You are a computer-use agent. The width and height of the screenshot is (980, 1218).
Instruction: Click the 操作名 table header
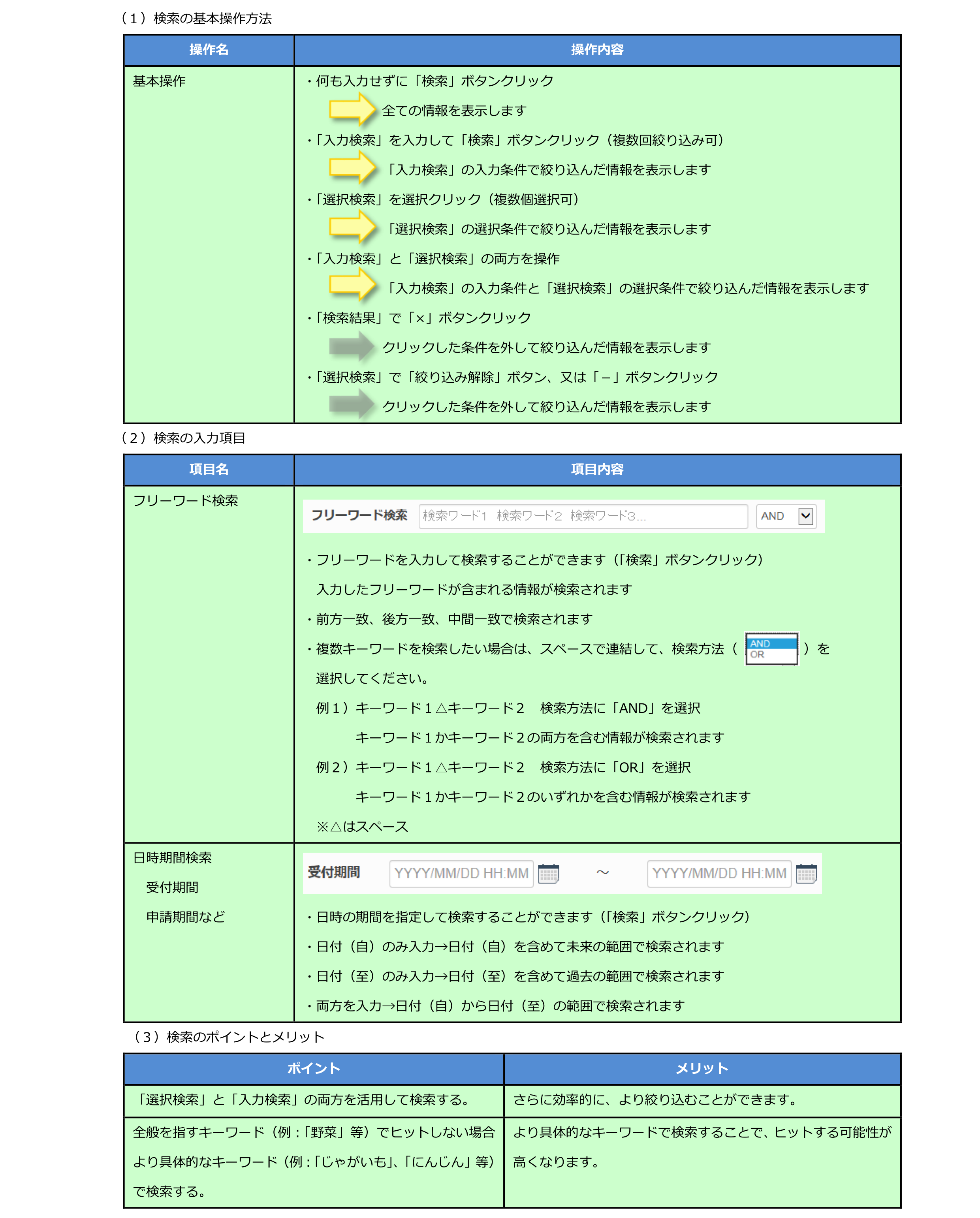[209, 50]
